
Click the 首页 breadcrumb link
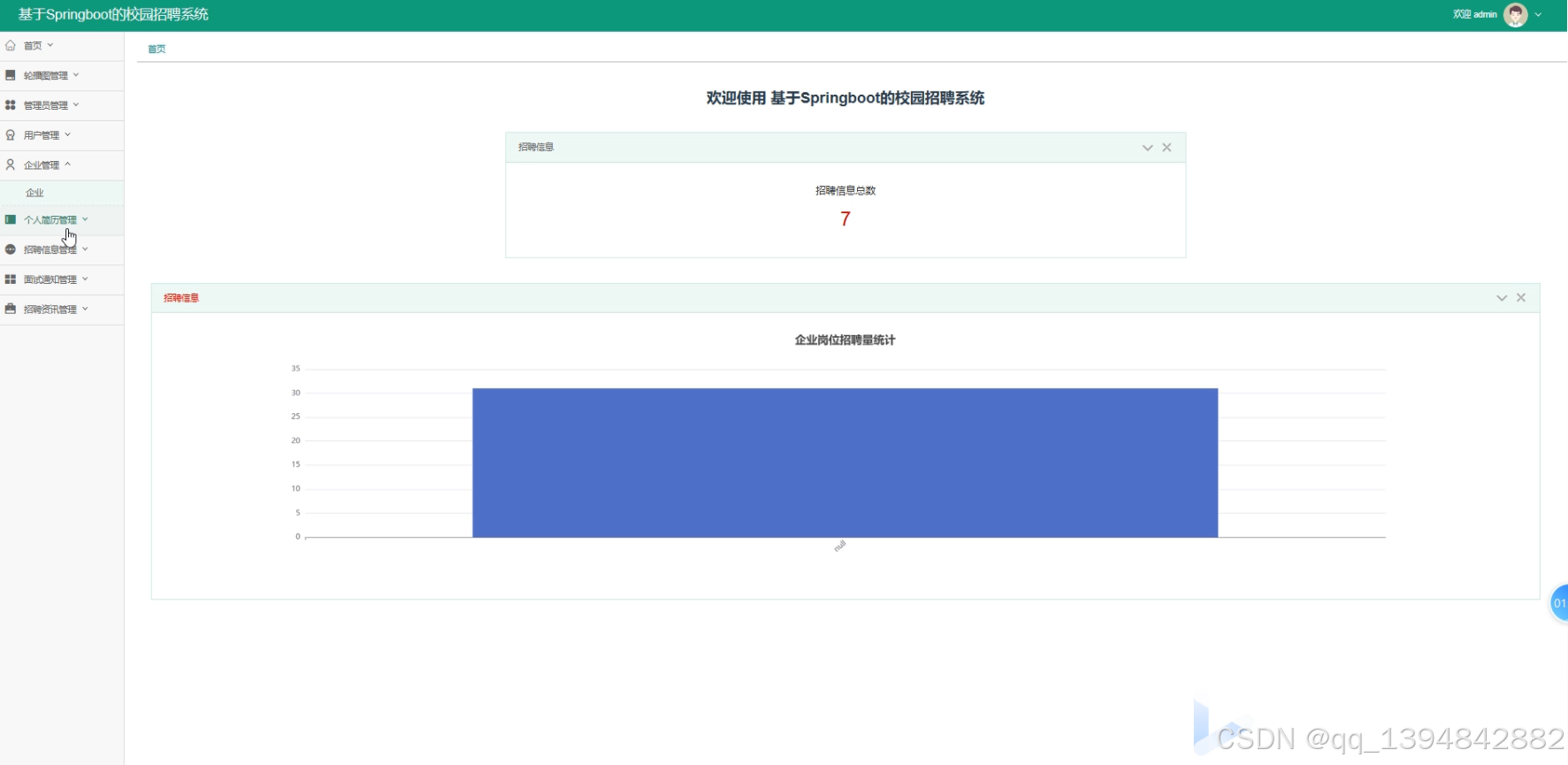[157, 49]
